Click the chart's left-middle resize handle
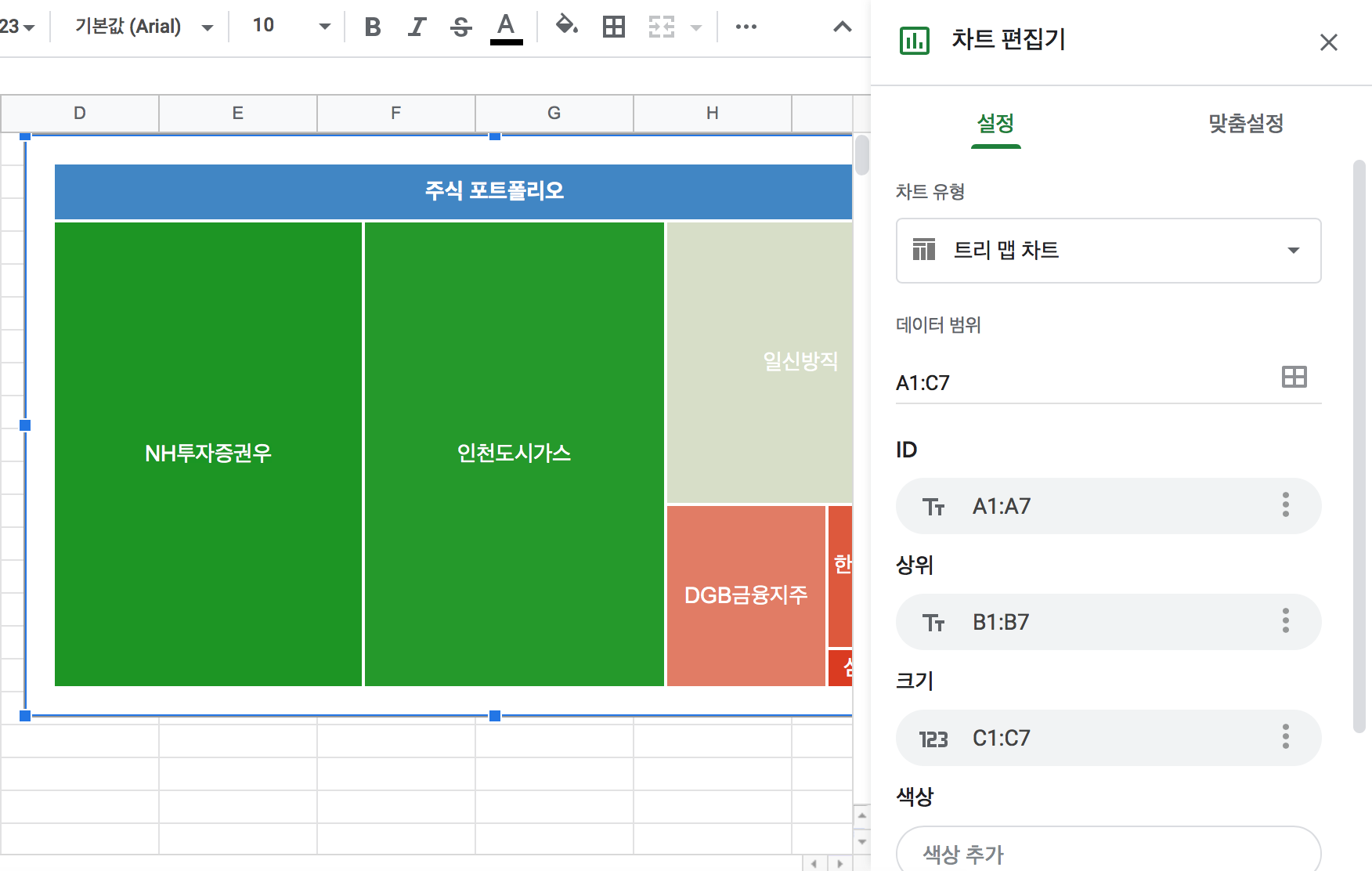 25,425
